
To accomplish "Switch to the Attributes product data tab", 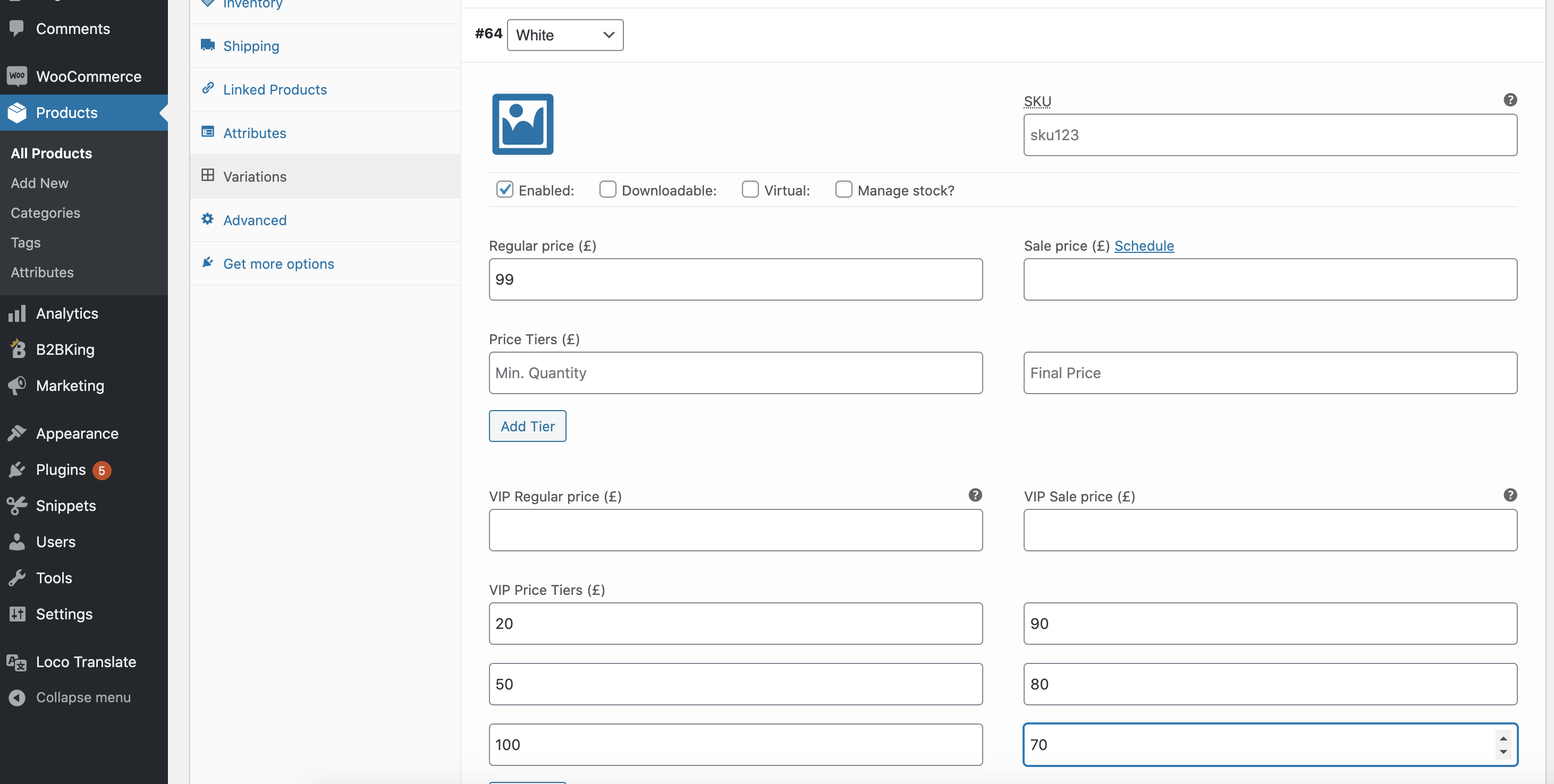I will [325, 133].
